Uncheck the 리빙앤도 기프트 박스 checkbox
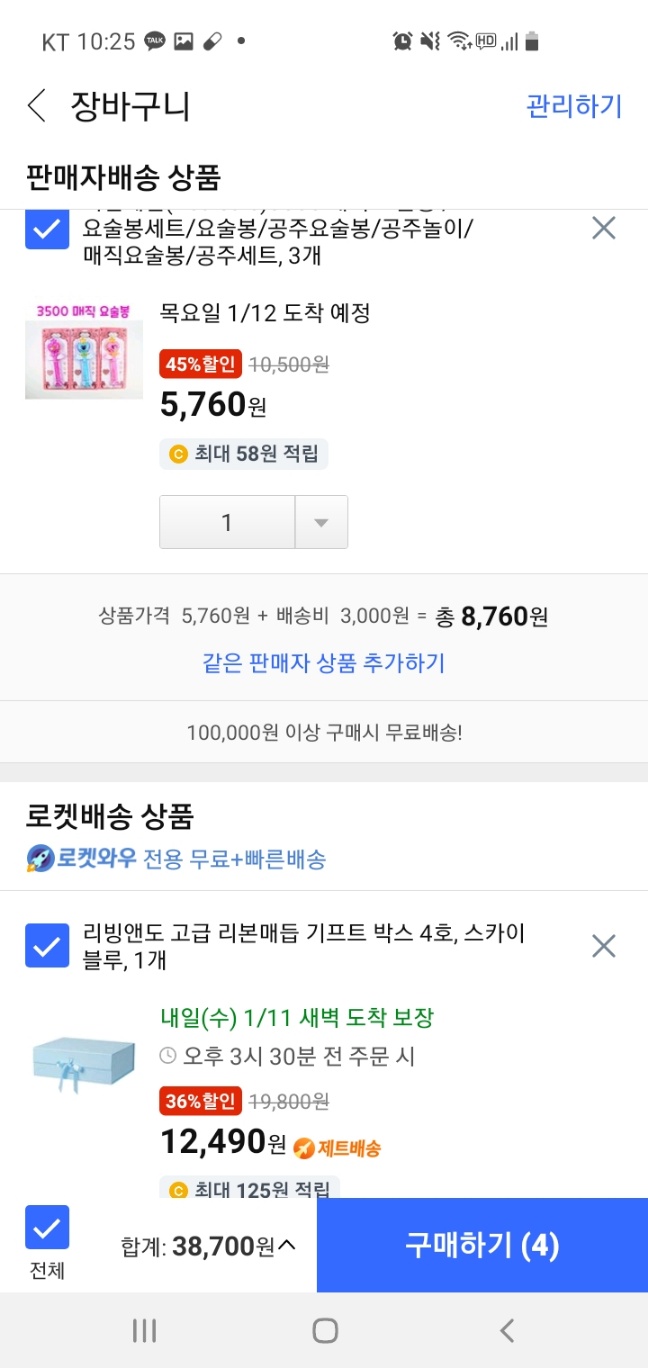 click(47, 946)
